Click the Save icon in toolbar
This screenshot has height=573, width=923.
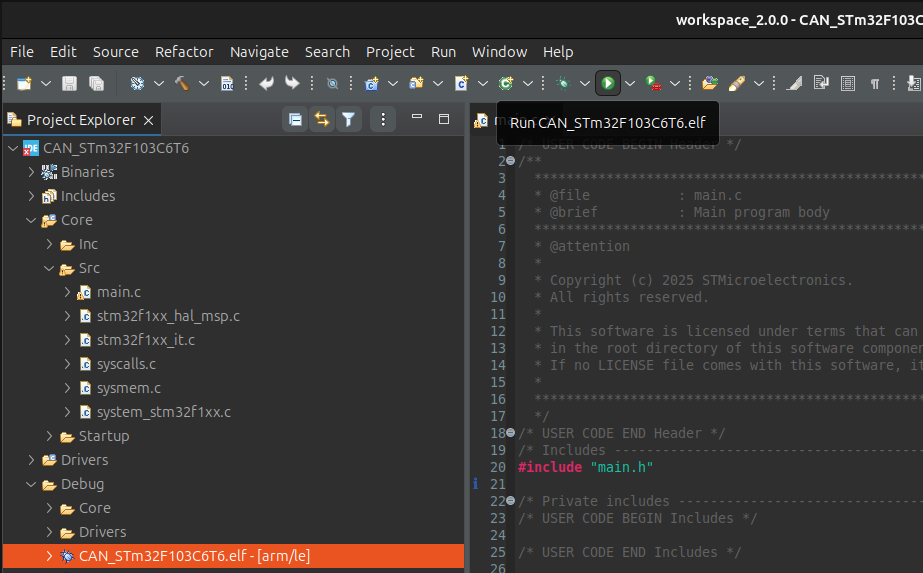pos(70,83)
